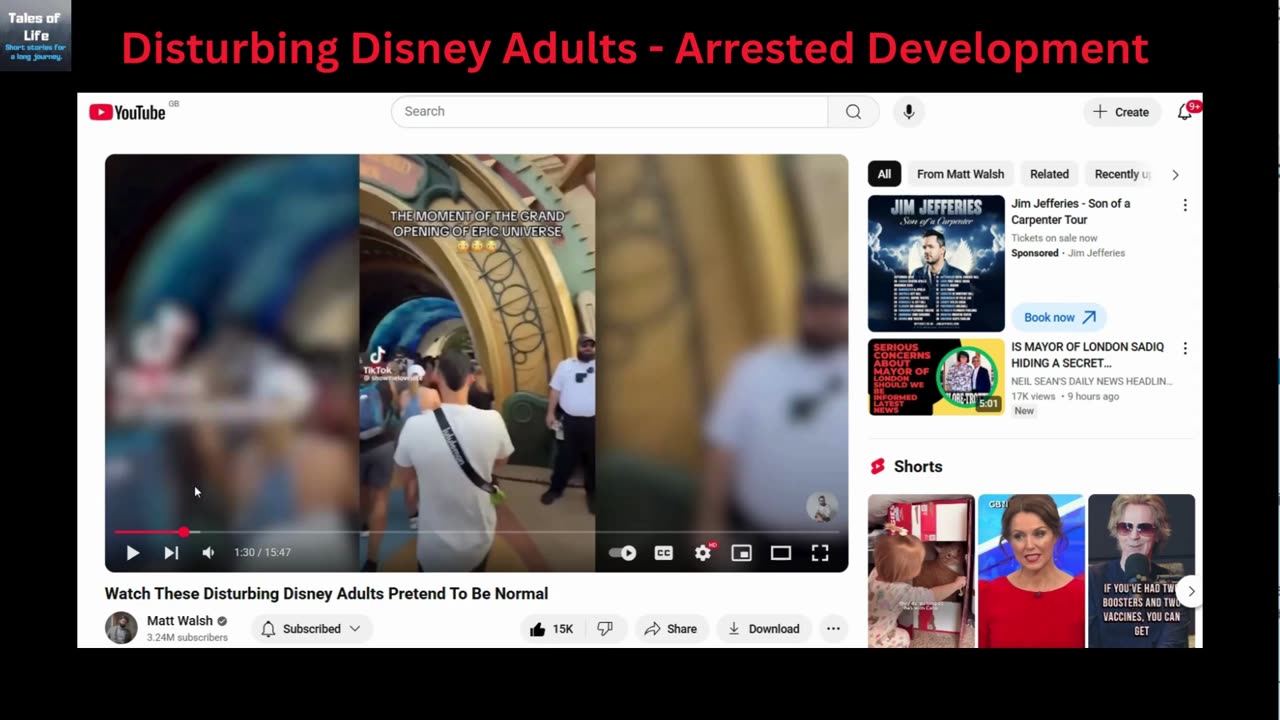Show more filter chips arrow
The image size is (1280, 720).
pos(1175,174)
